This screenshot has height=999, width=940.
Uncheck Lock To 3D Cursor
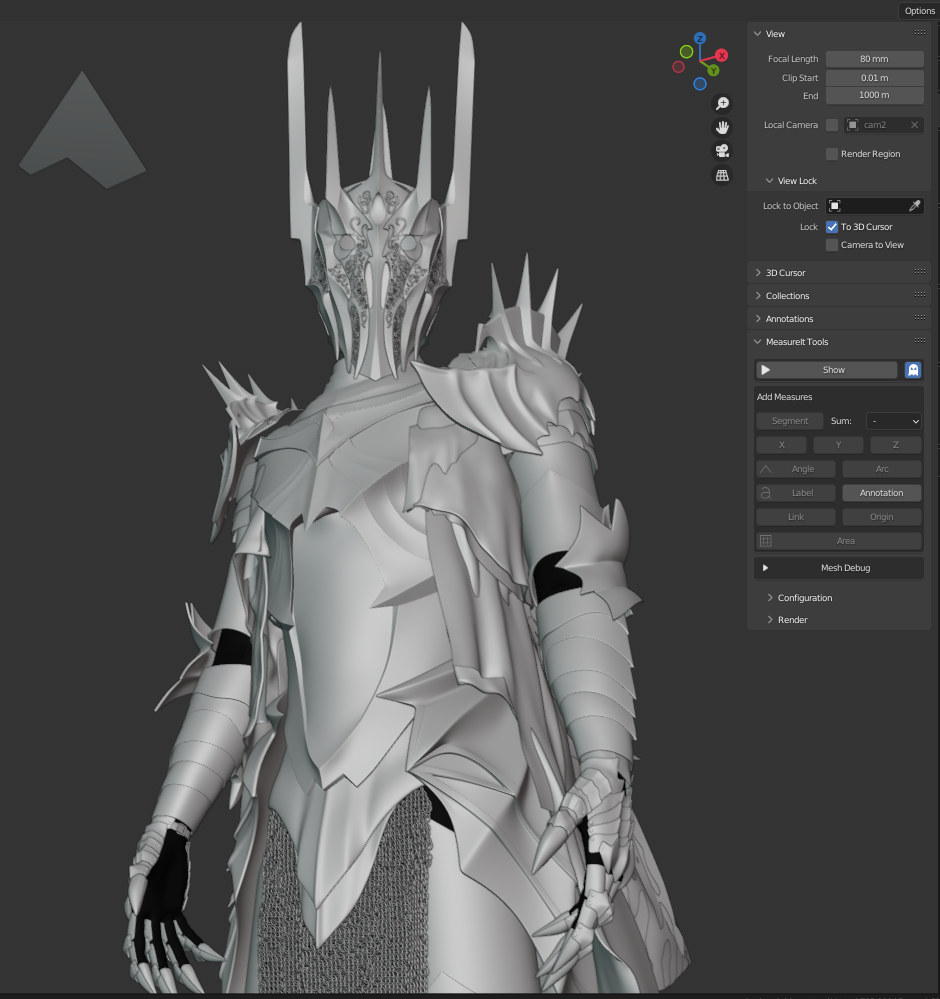tap(832, 227)
